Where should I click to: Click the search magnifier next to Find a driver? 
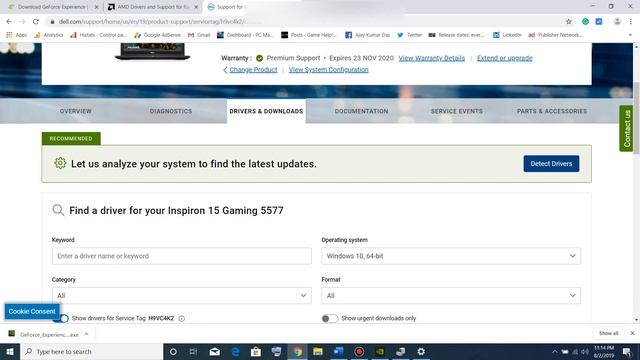(x=58, y=210)
